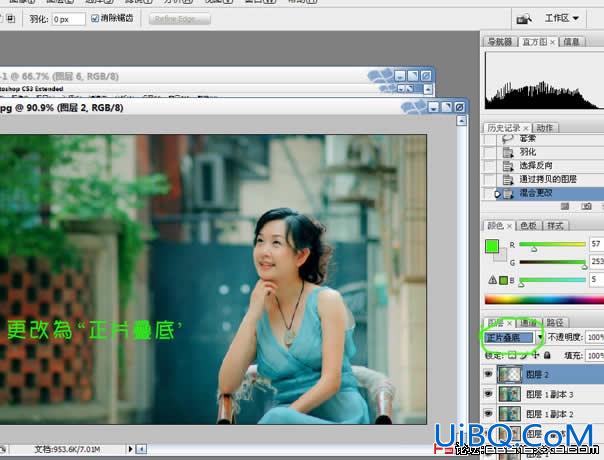Image resolution: width=604 pixels, height=460 pixels.
Task: Set history brush source beside 羽化 state
Action: [x=490, y=152]
